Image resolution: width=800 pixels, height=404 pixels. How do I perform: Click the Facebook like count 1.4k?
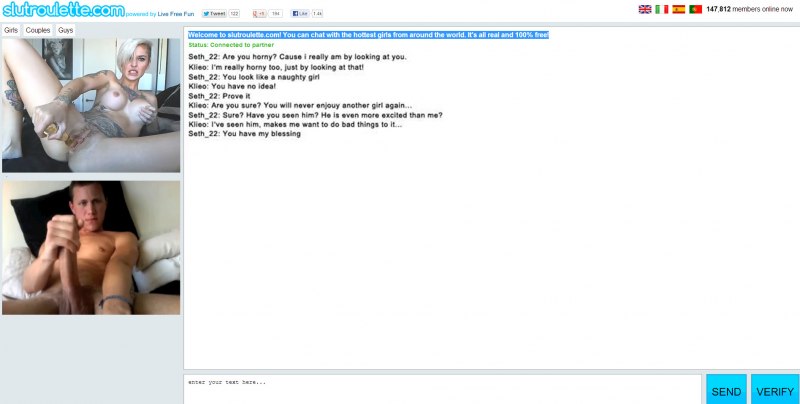[x=317, y=14]
